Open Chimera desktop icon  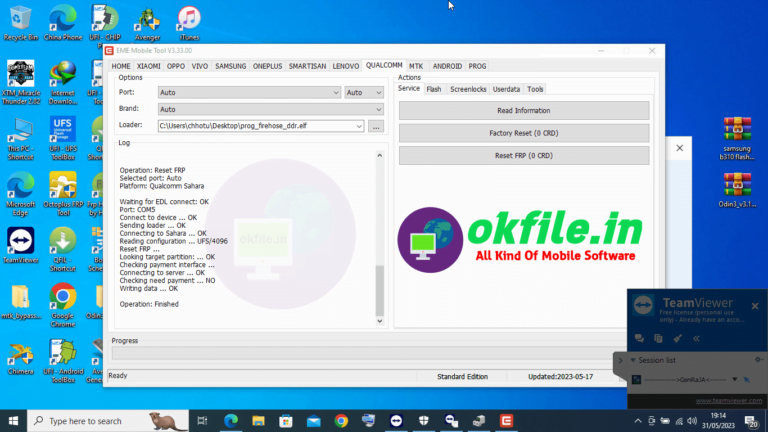pyautogui.click(x=21, y=358)
